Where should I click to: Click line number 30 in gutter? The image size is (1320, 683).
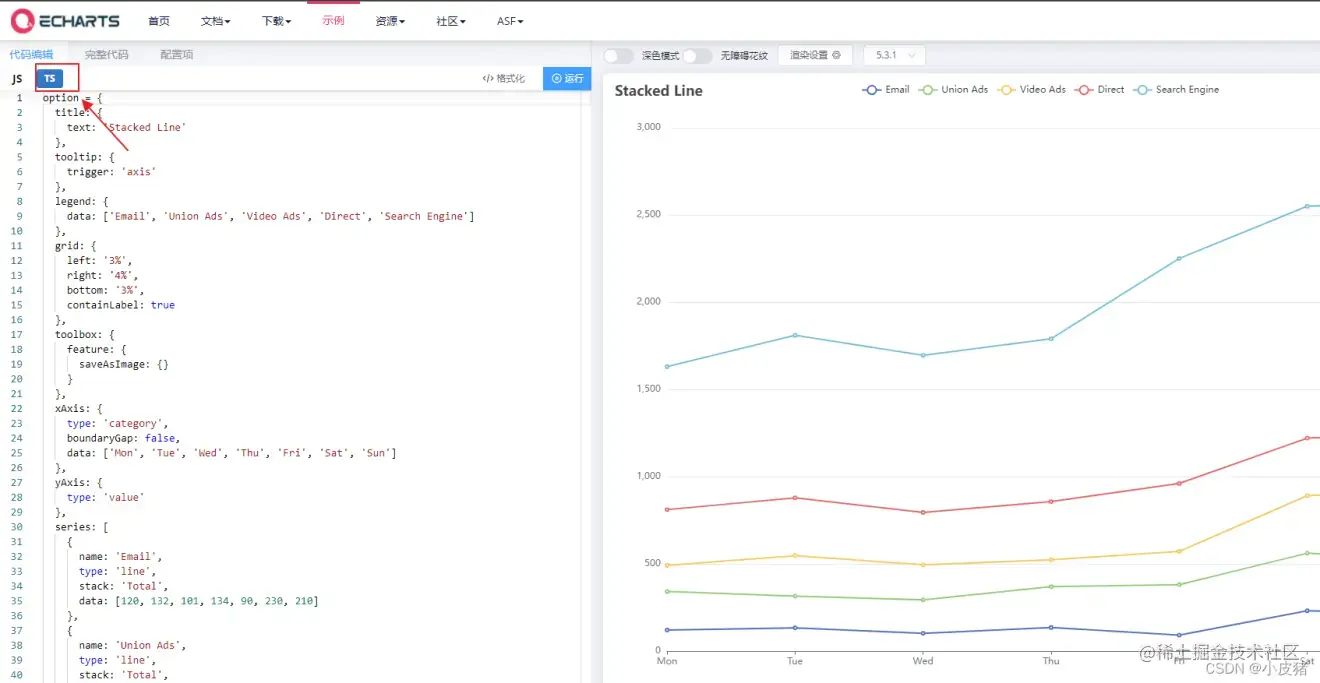click(x=16, y=527)
